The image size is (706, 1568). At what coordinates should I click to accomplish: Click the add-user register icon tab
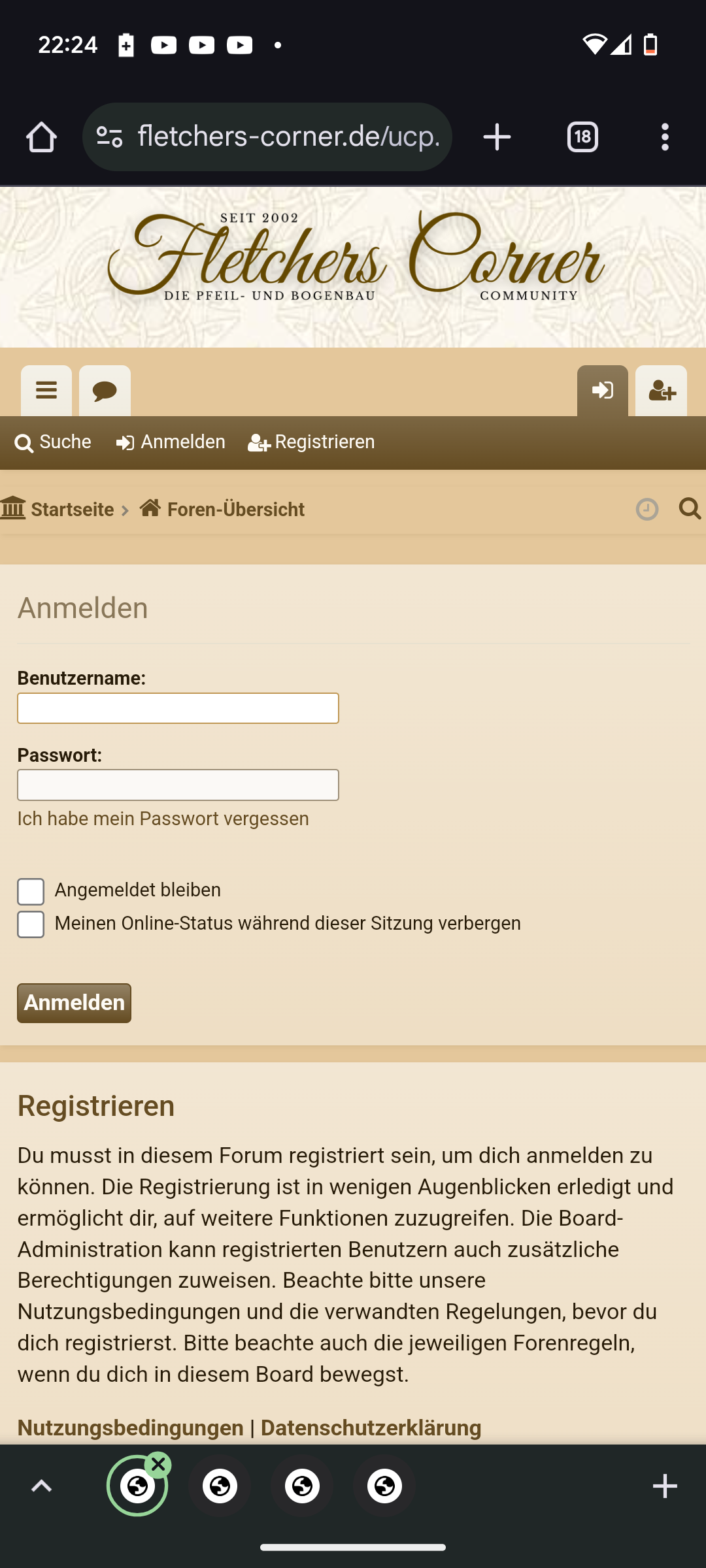click(661, 391)
